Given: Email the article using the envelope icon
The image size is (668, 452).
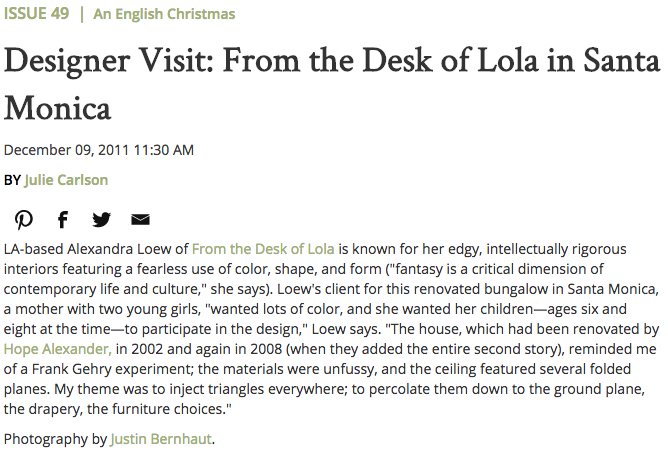Looking at the screenshot, I should tap(140, 220).
